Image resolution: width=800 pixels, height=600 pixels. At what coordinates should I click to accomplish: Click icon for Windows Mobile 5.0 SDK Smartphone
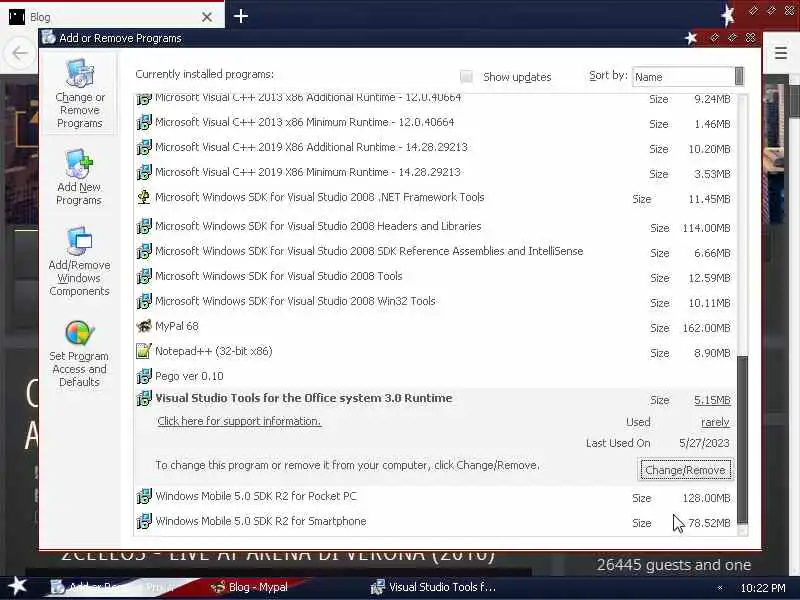tap(144, 521)
